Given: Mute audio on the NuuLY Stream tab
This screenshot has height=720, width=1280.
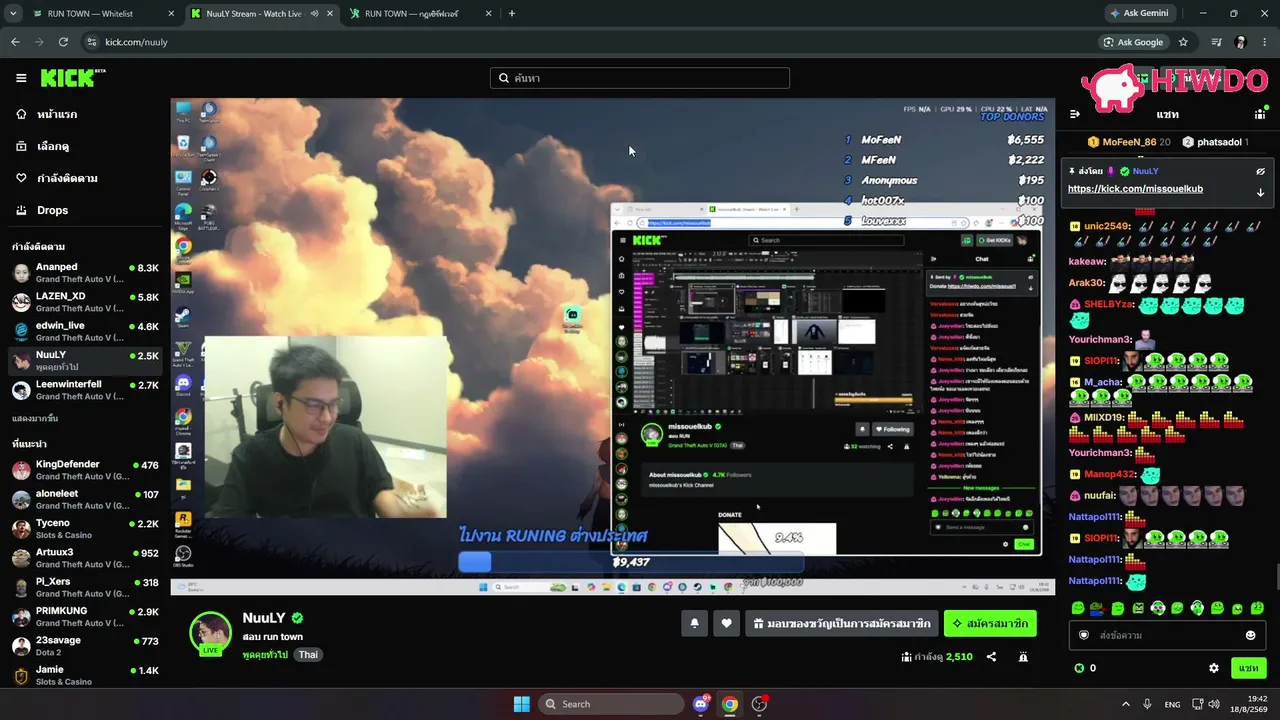Looking at the screenshot, I should click(315, 14).
